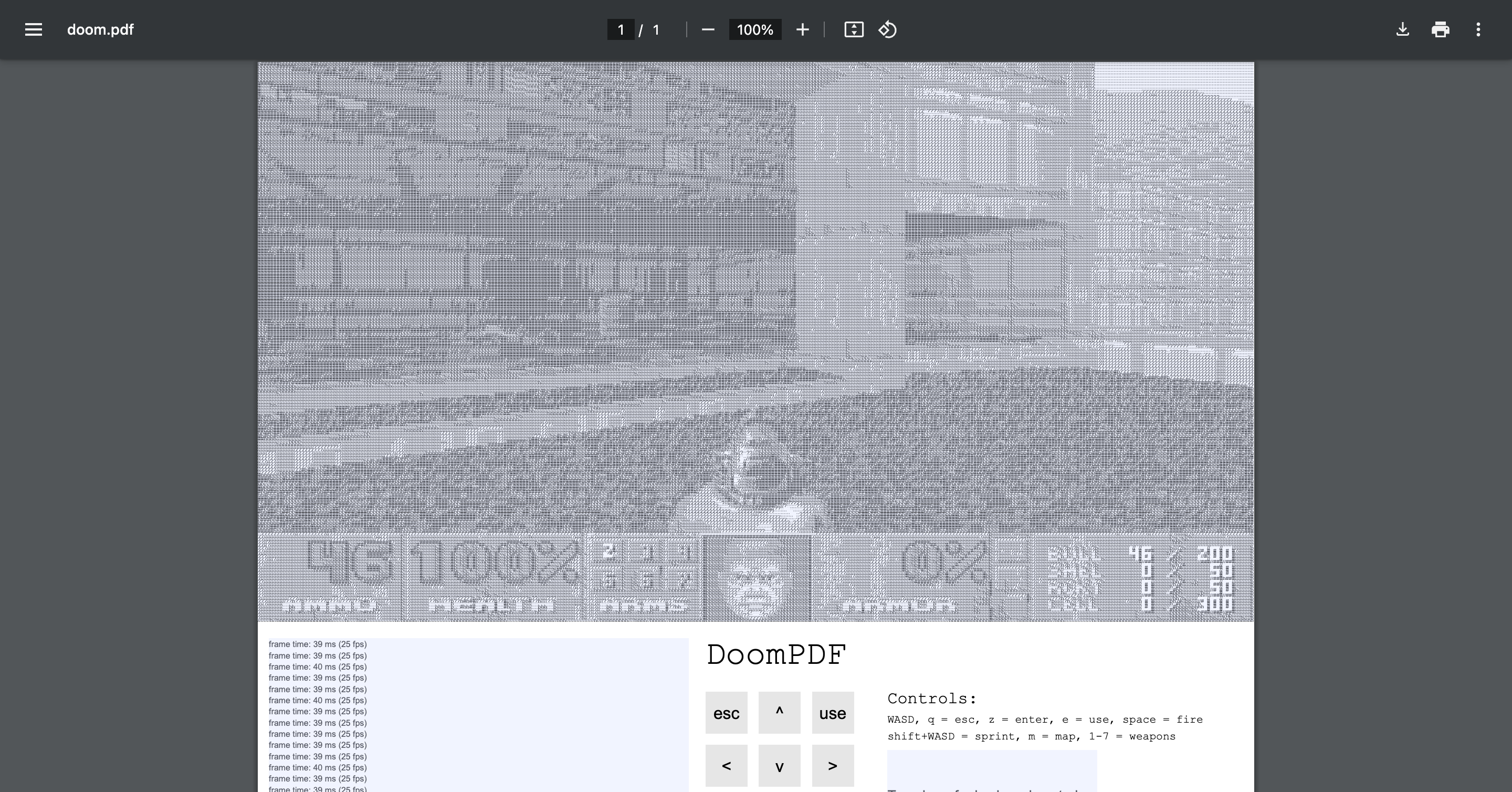This screenshot has height=792, width=1512.
Task: Click the 100% zoom level field
Action: pyautogui.click(x=755, y=29)
